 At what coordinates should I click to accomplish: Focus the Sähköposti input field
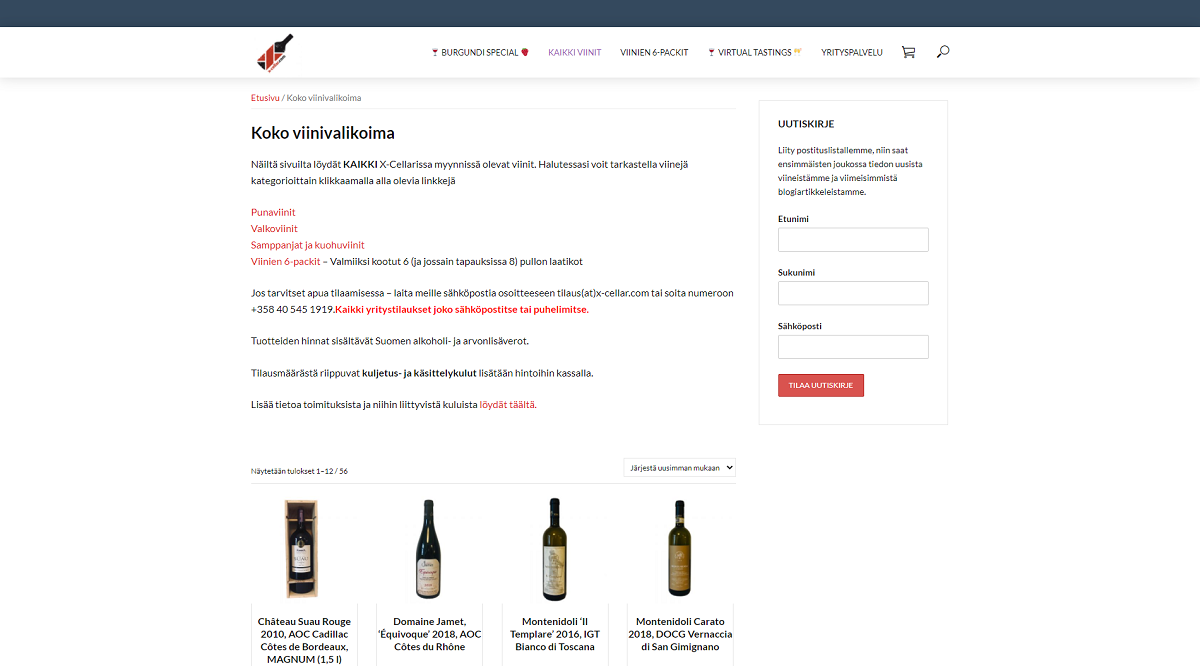click(853, 347)
